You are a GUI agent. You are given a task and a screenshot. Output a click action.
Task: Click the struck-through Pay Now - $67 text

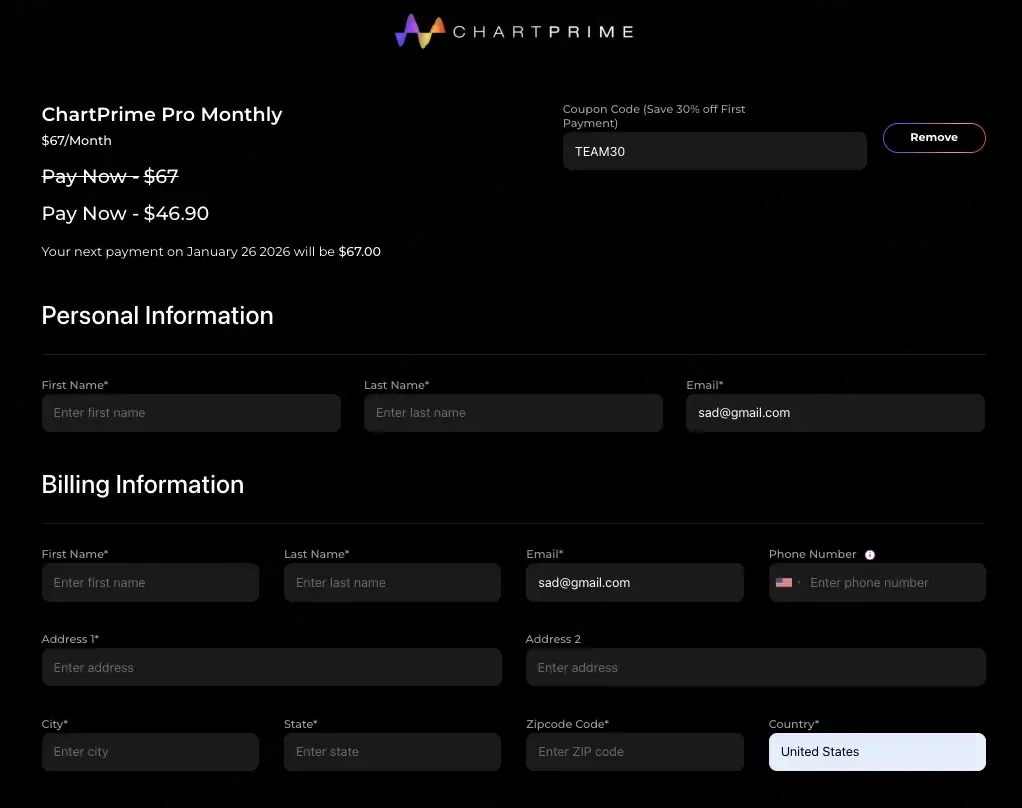tap(110, 177)
